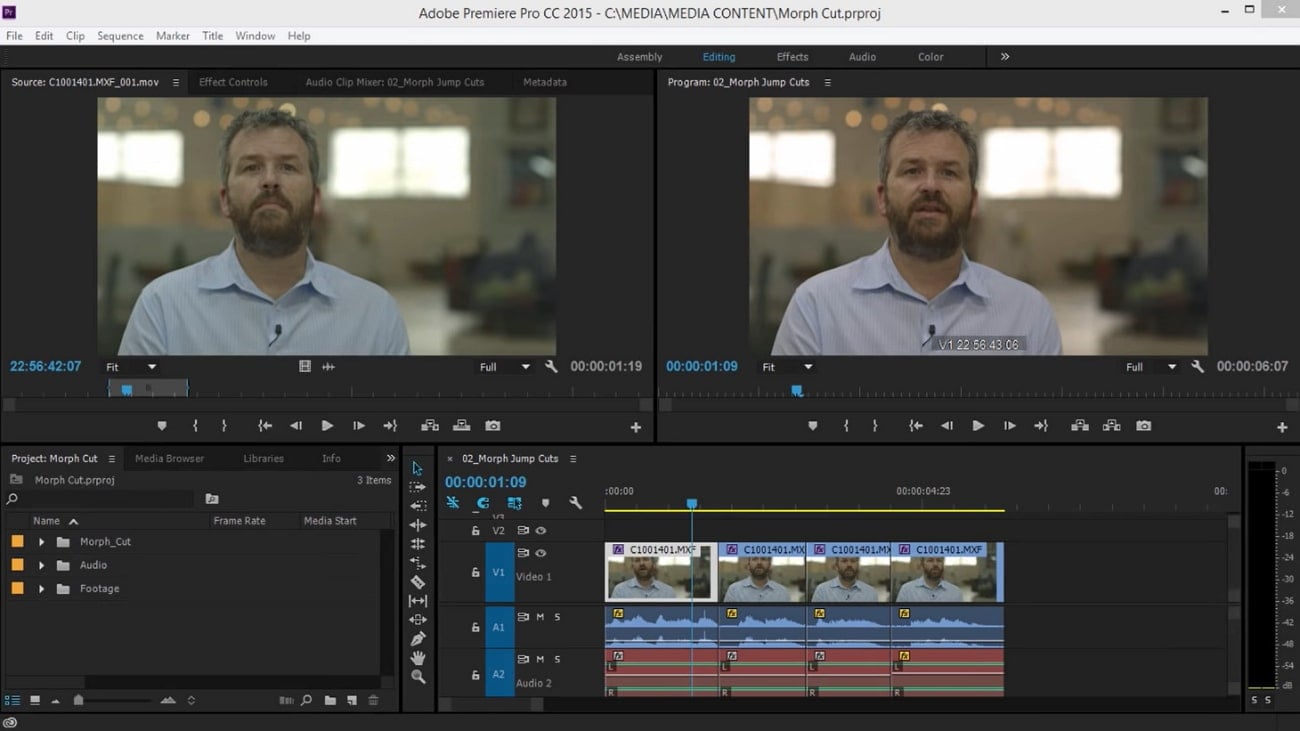The image size is (1300, 731).
Task: Switch to Media Browser tab
Action: click(x=169, y=458)
